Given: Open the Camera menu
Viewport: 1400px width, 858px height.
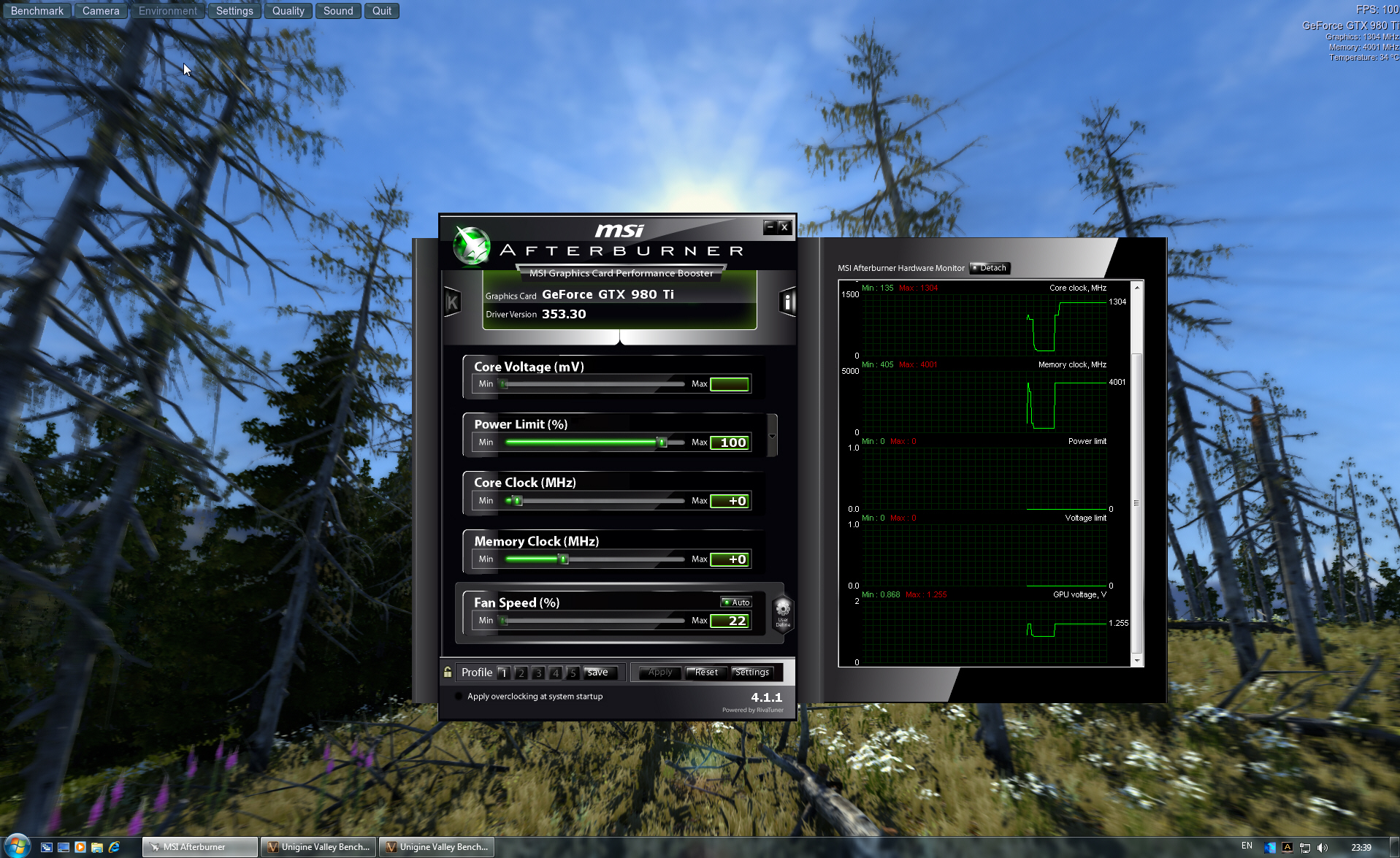Looking at the screenshot, I should [101, 11].
